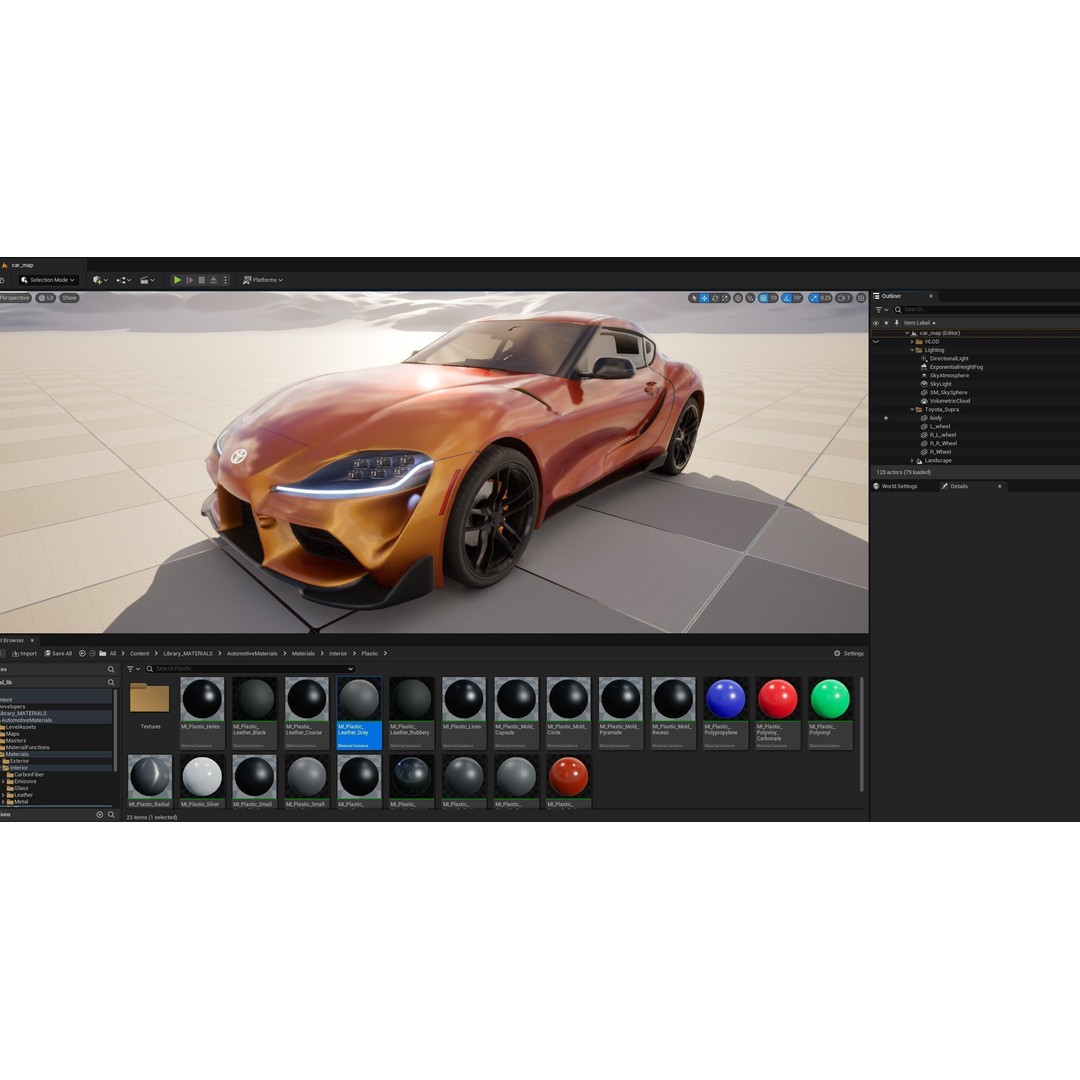Toggle visibility column eye in Outliner header
The height and width of the screenshot is (1080, 1080).
[875, 323]
